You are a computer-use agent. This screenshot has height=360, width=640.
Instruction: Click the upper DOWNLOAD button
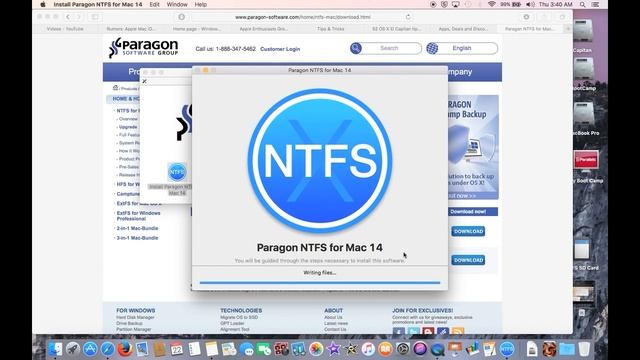[x=468, y=231]
